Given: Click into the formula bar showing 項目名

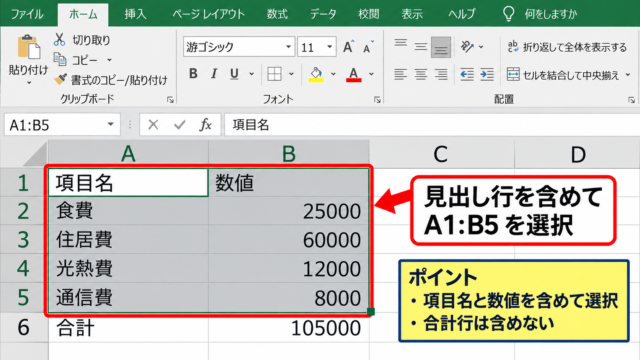Looking at the screenshot, I should pos(432,124).
